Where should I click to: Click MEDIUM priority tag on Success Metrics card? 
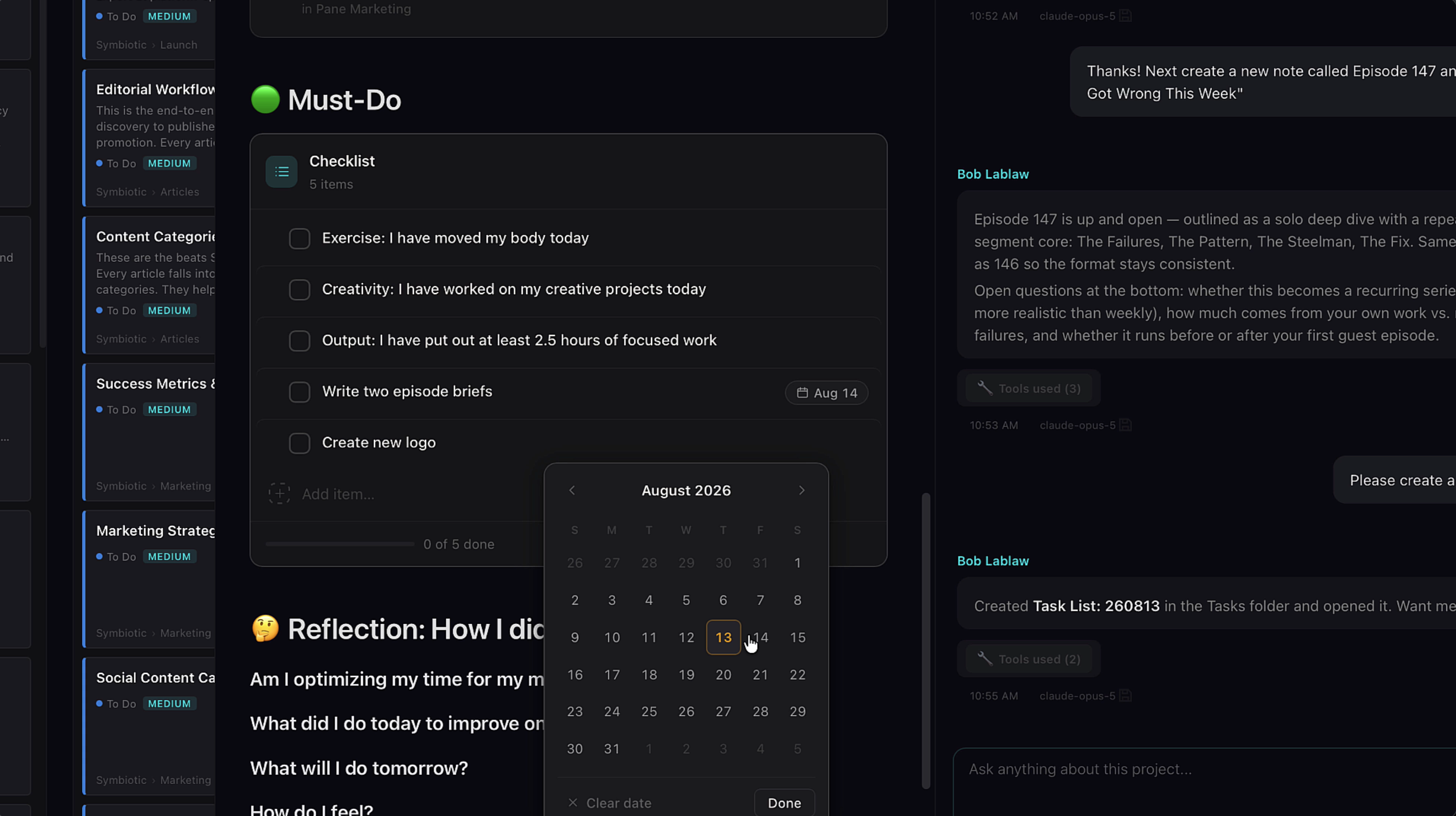coord(170,410)
